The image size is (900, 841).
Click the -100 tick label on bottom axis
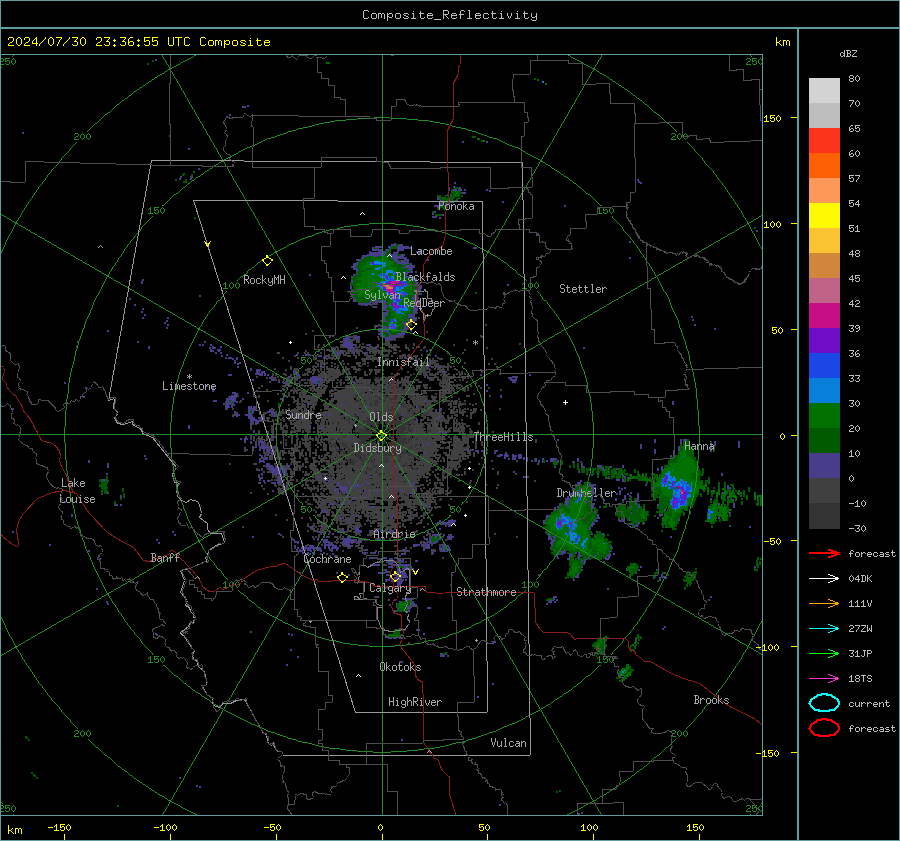[165, 827]
